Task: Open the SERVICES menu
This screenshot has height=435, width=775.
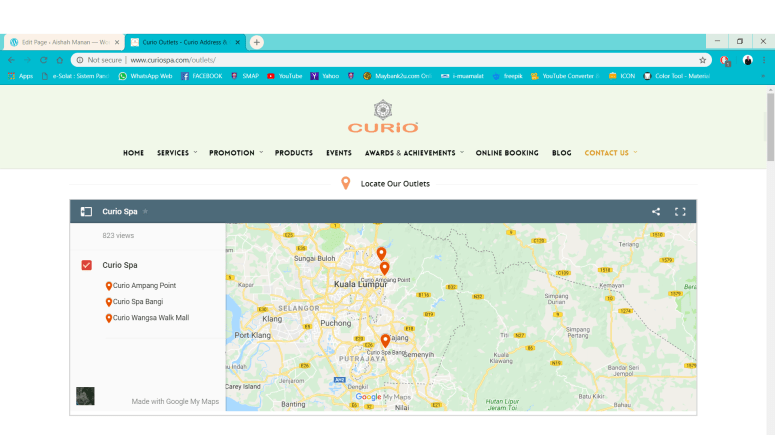Action: click(173, 153)
